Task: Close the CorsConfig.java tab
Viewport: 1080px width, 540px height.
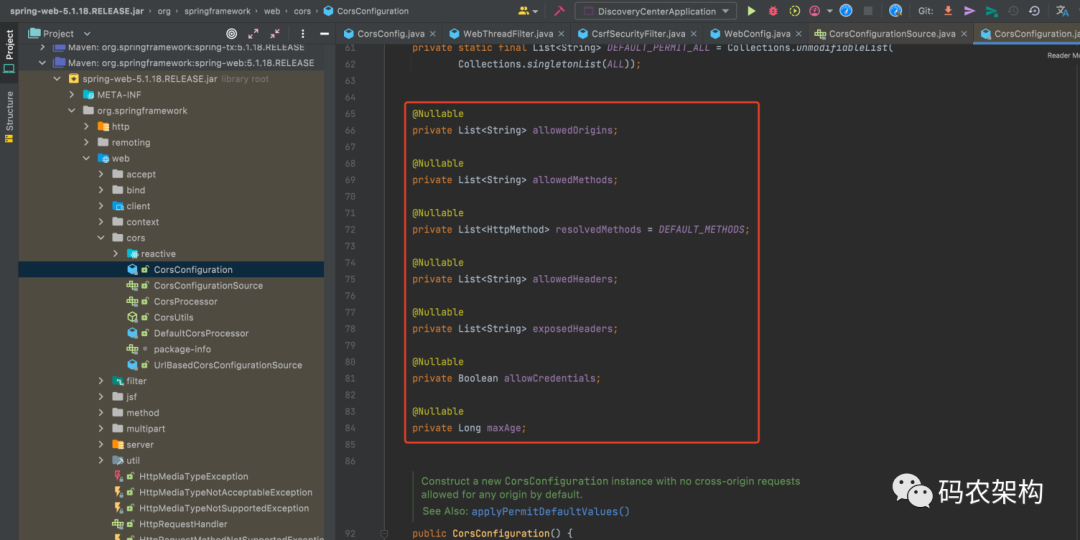Action: click(433, 34)
